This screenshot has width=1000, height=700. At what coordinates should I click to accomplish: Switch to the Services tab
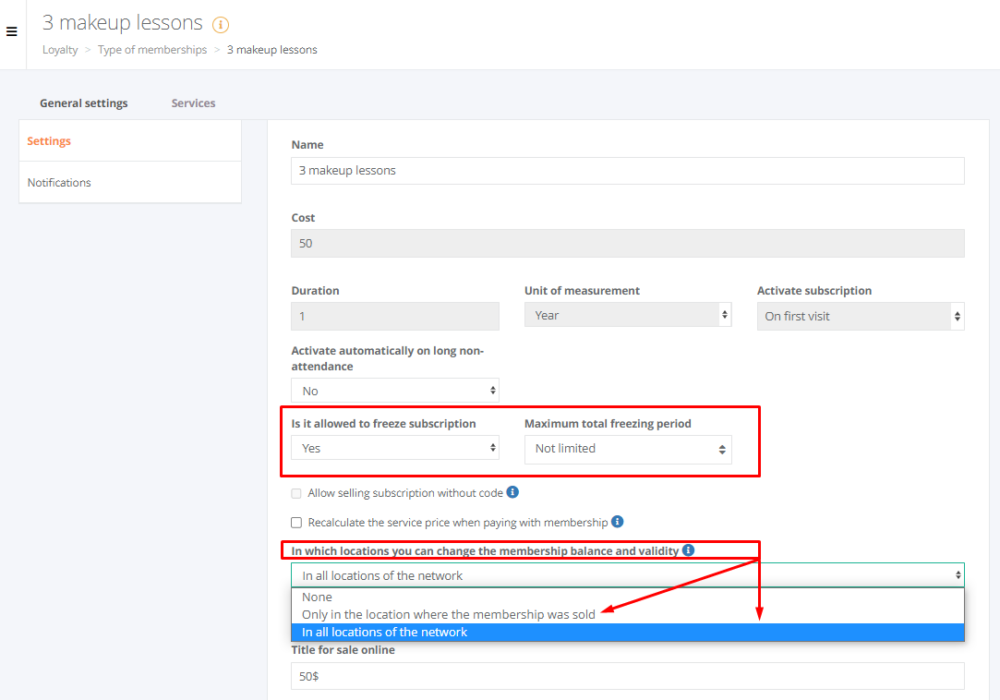pyautogui.click(x=193, y=103)
